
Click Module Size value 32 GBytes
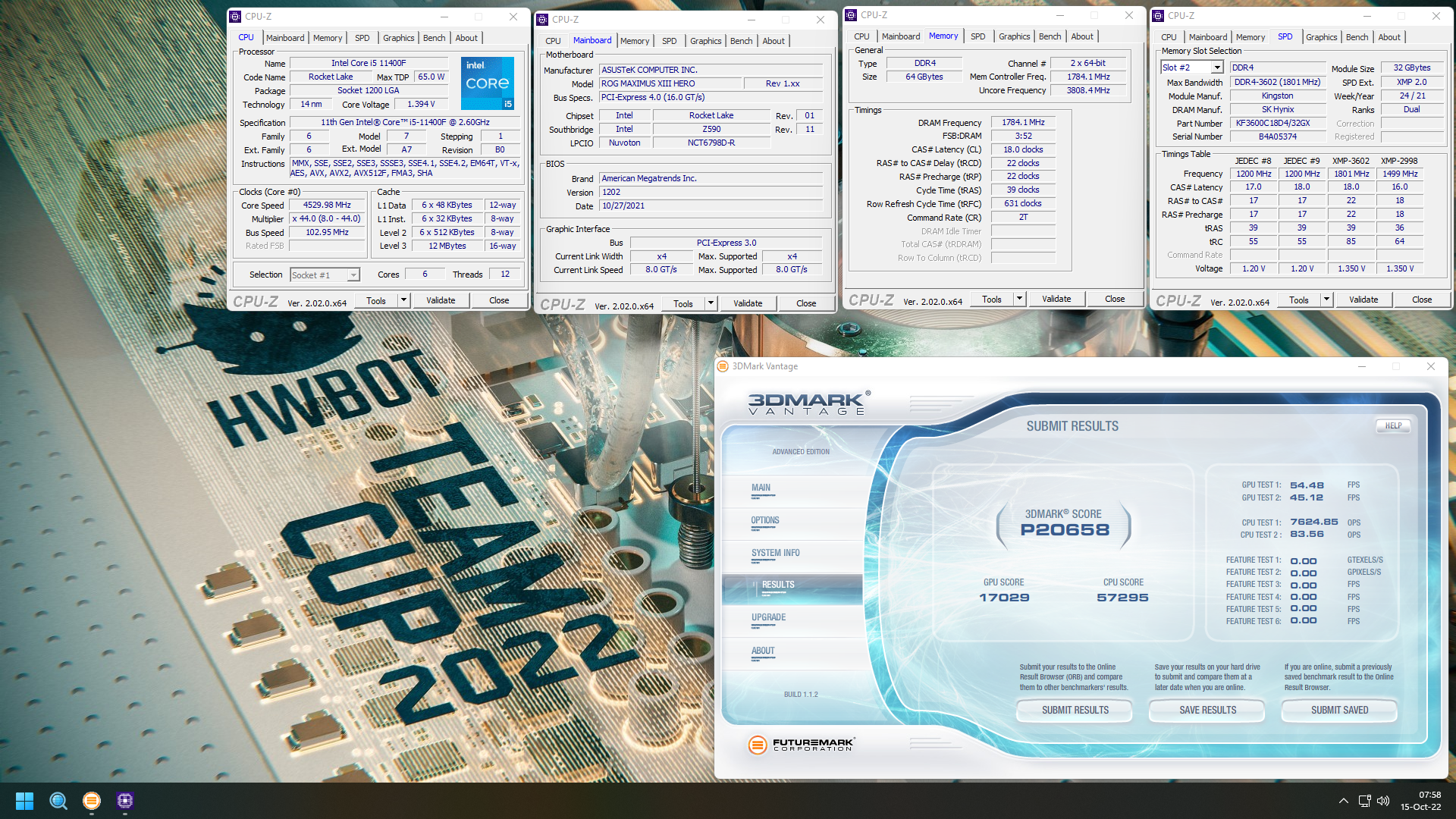(x=1411, y=68)
